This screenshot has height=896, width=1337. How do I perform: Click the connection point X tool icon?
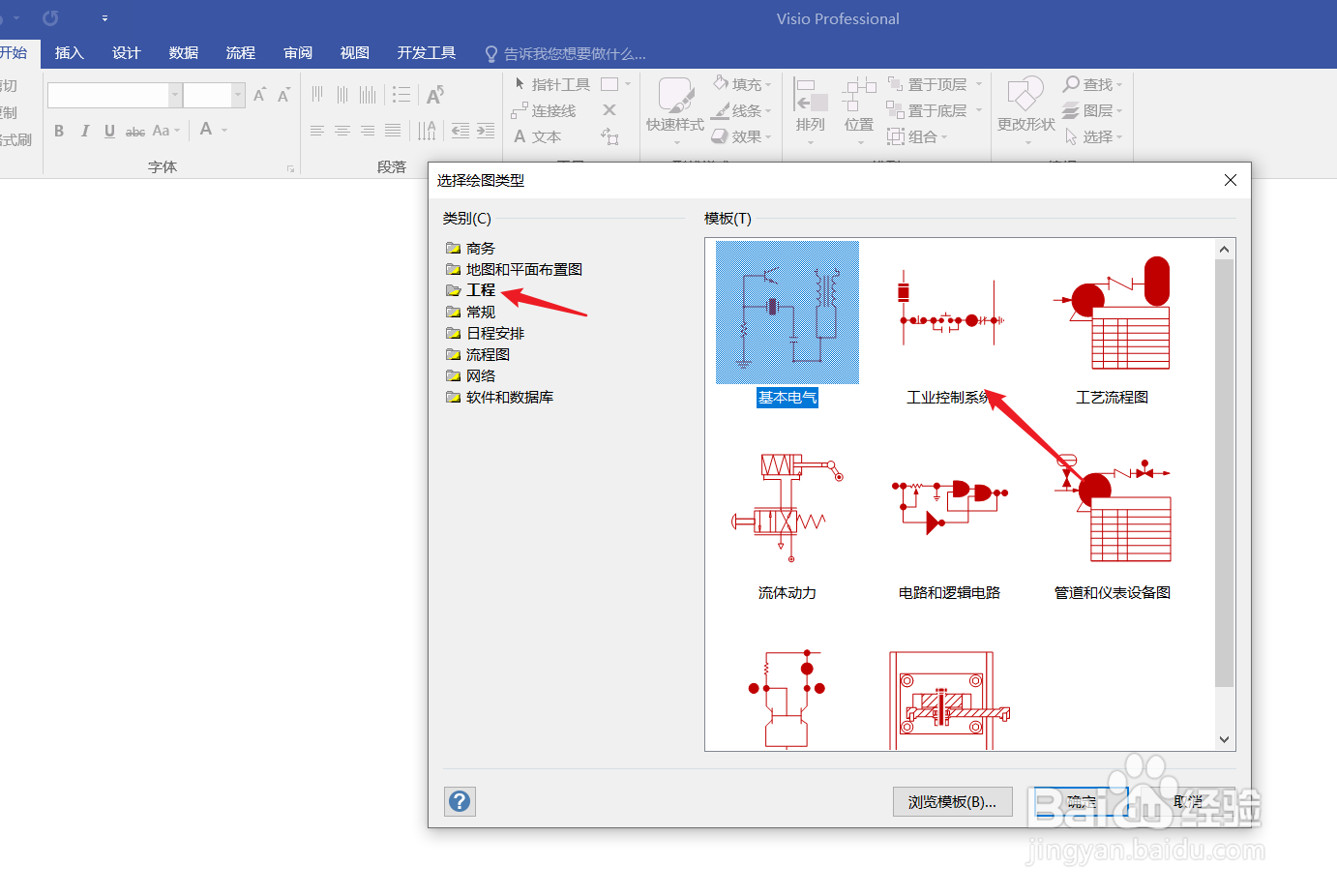[609, 110]
